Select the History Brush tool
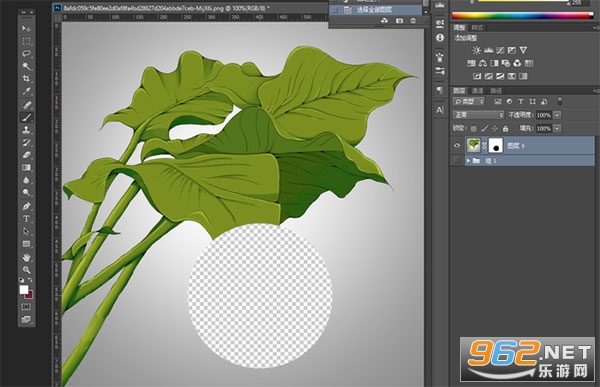600x387 pixels. [26, 143]
